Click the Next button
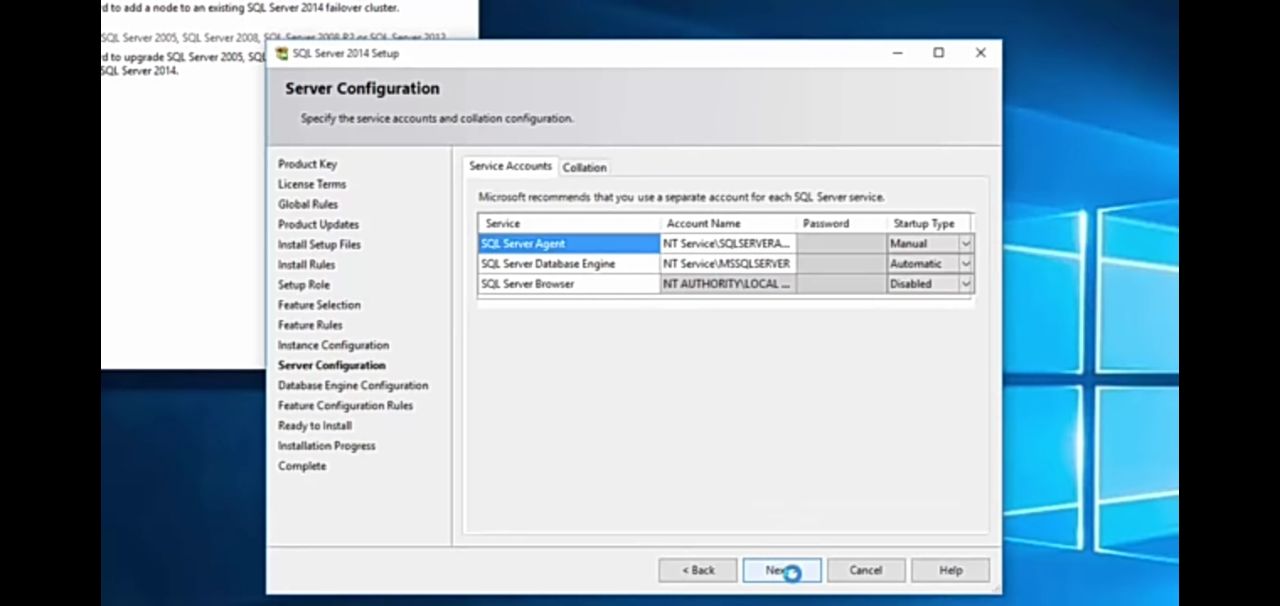 782,570
